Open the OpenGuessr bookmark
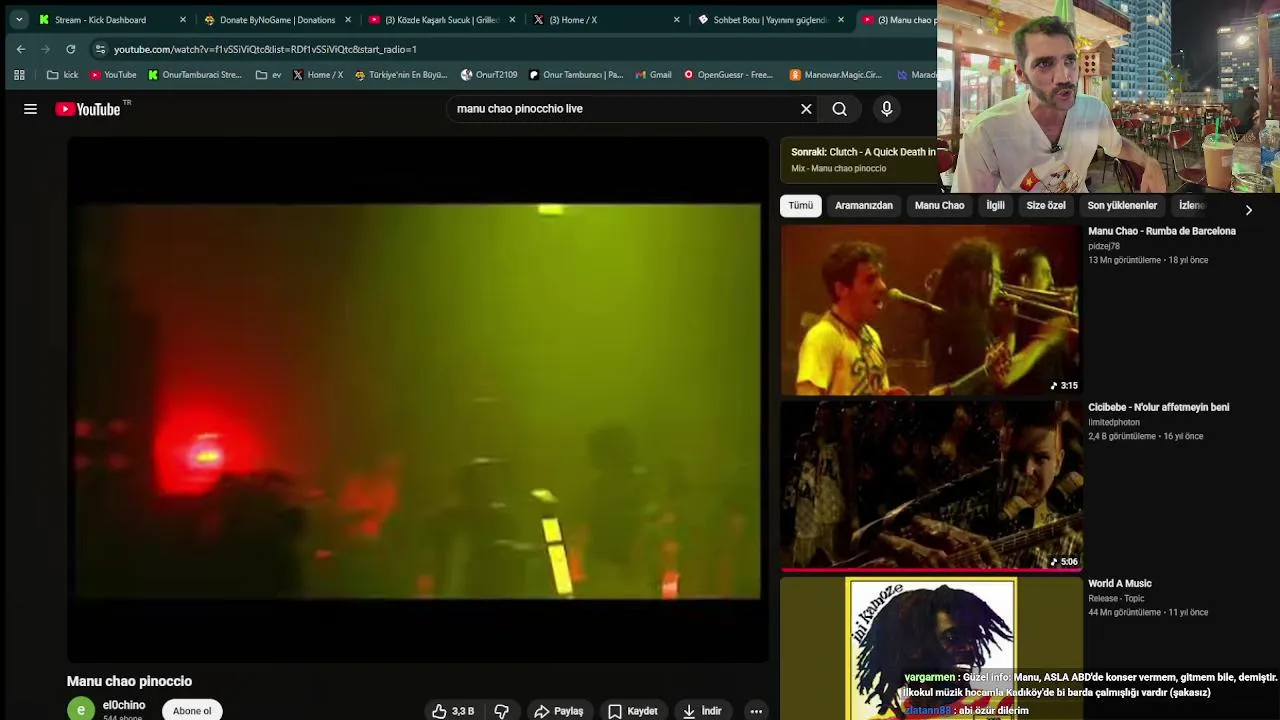1280x720 pixels. point(728,75)
